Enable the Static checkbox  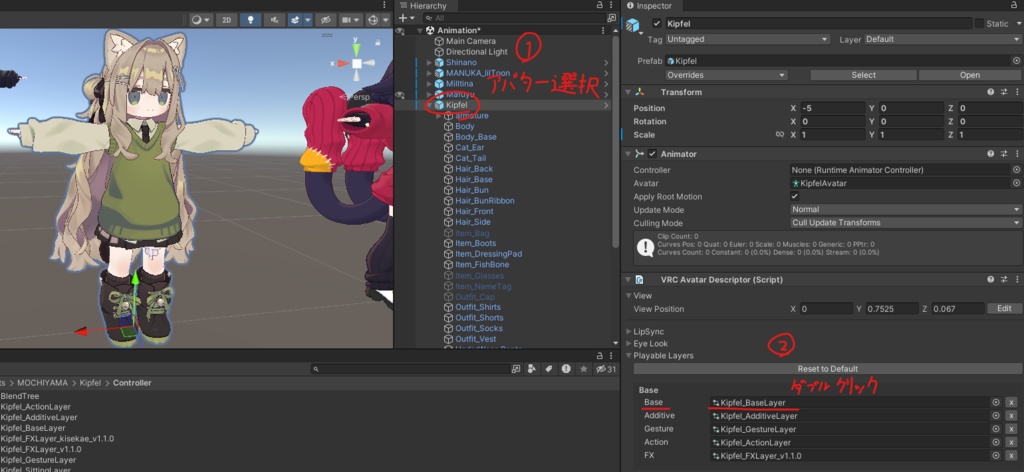coord(979,24)
